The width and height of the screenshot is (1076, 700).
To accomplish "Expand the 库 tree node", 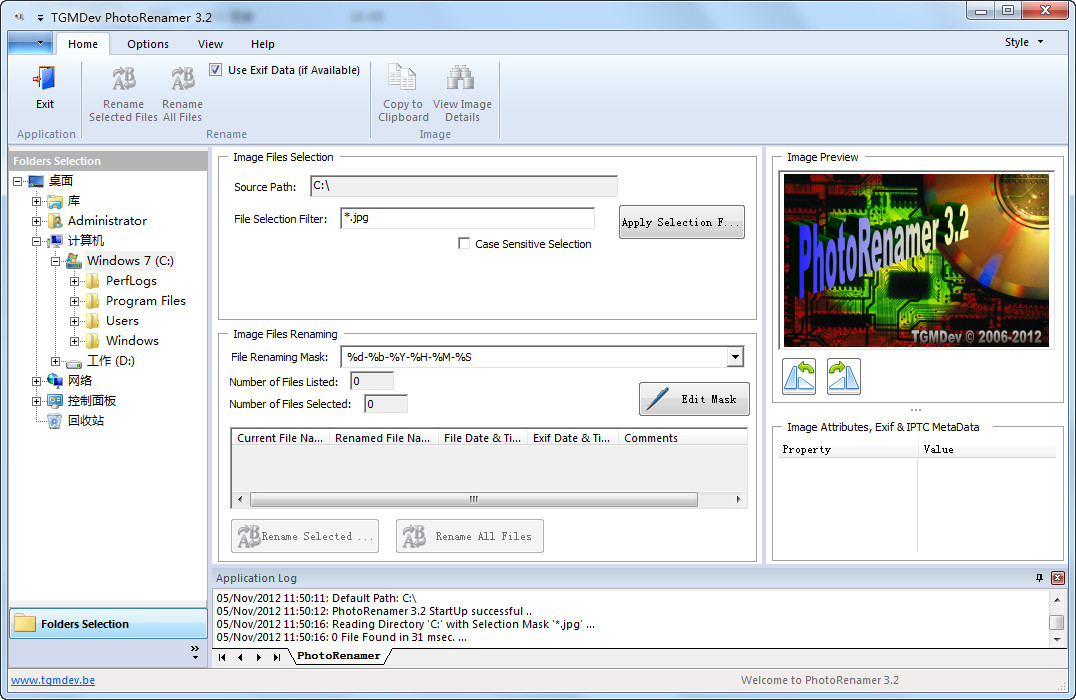I will [x=36, y=201].
